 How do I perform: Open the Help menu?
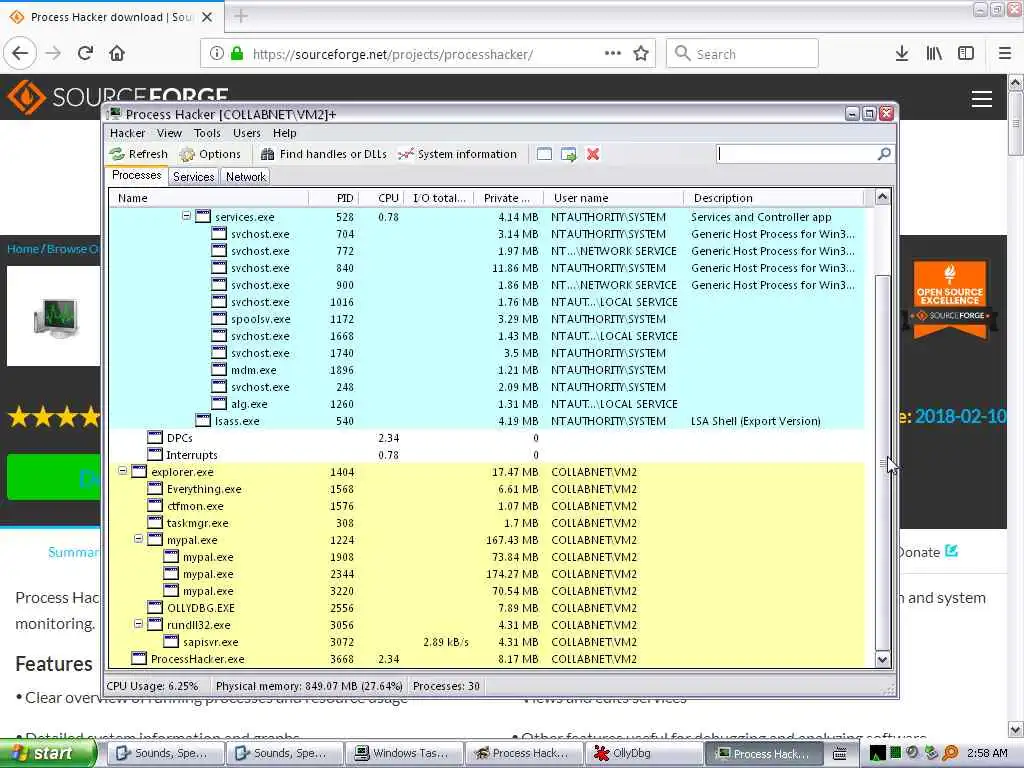(x=285, y=133)
